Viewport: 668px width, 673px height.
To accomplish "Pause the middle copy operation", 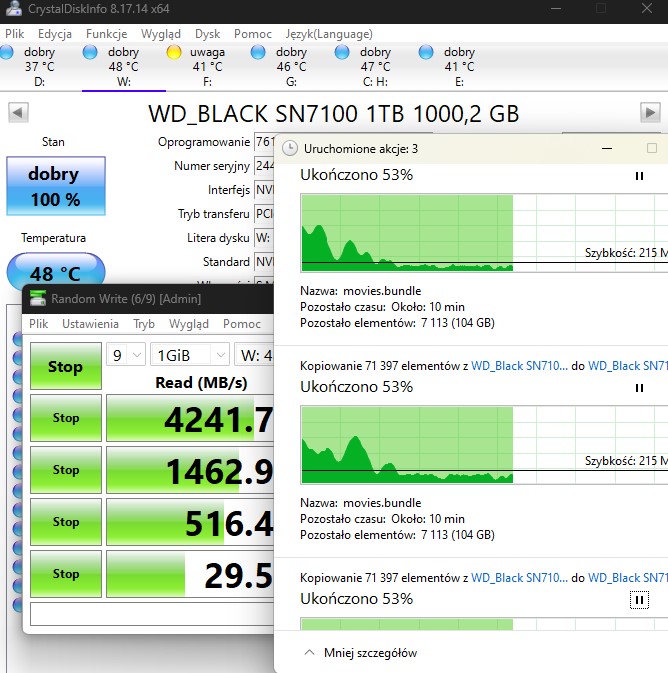I will (x=639, y=388).
